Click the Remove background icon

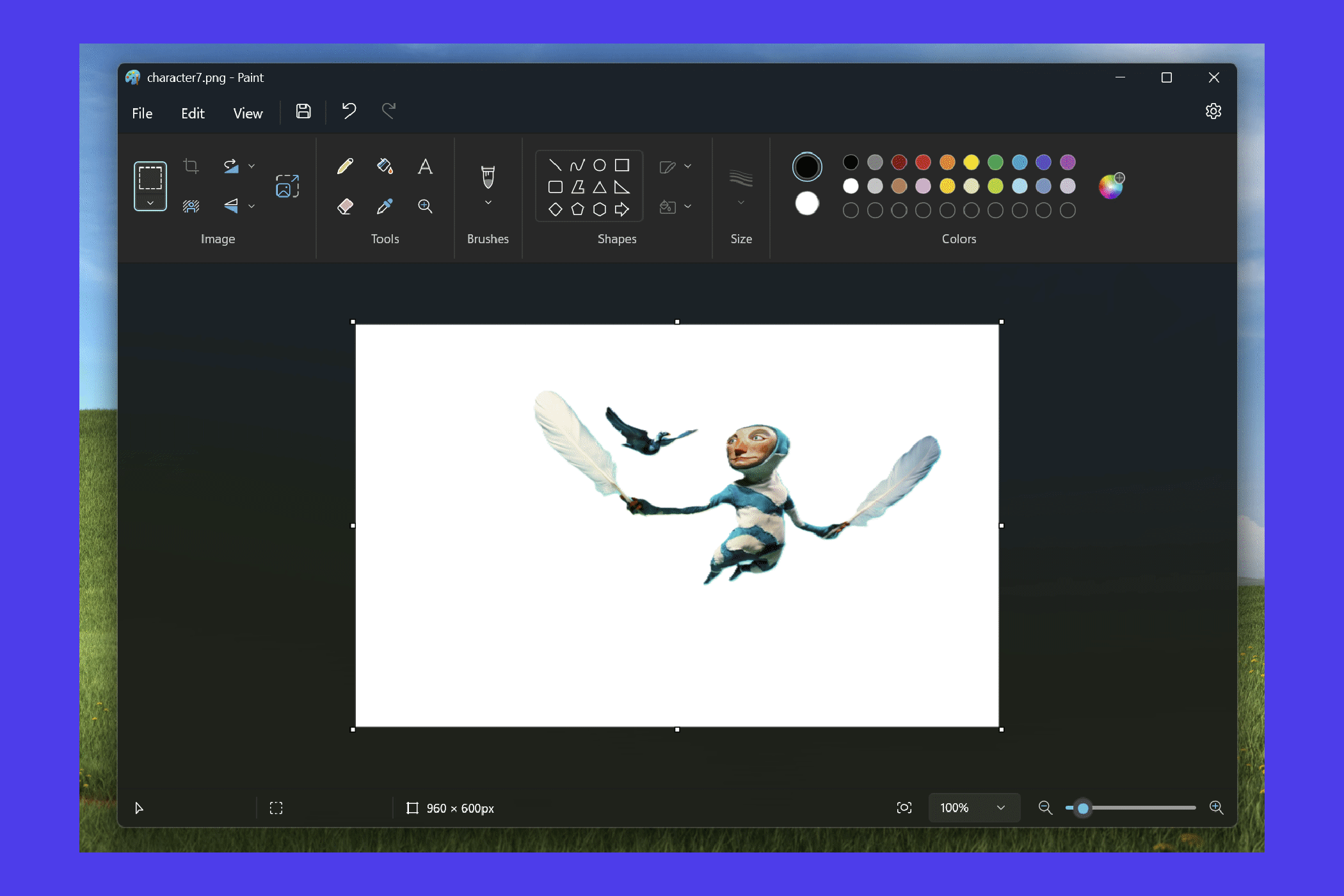(191, 205)
